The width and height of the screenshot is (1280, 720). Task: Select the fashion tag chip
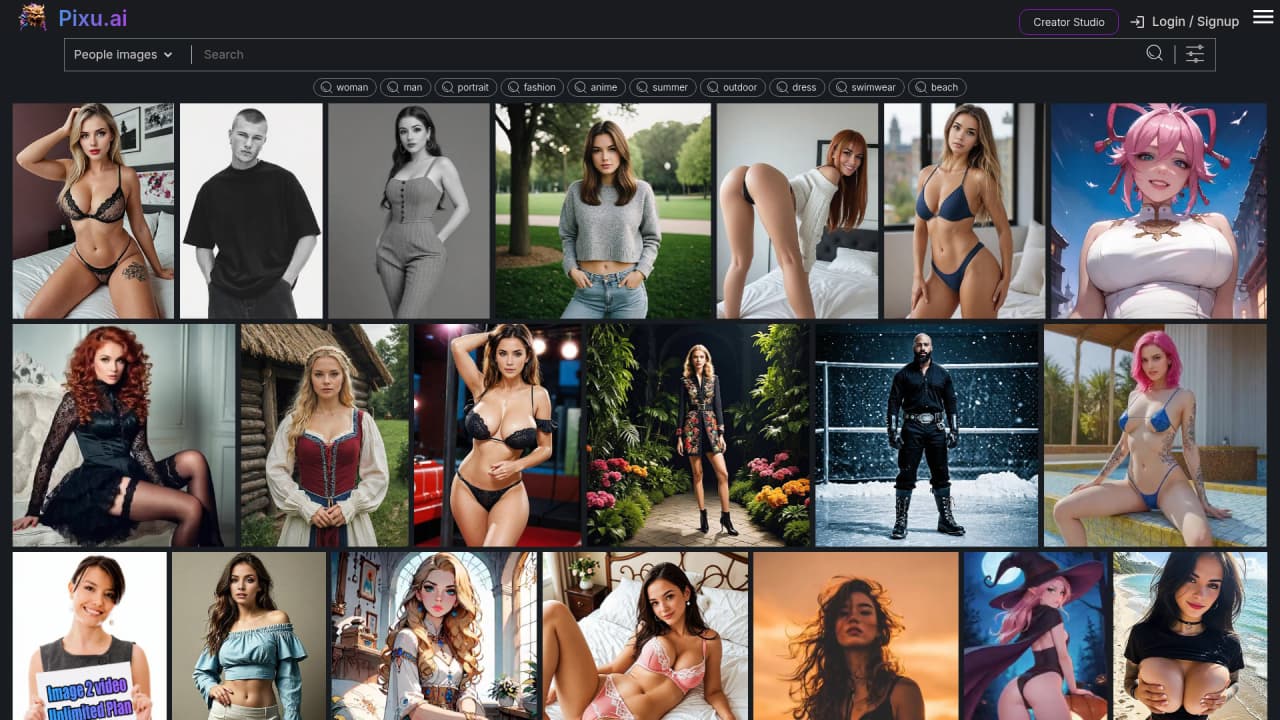pos(532,87)
